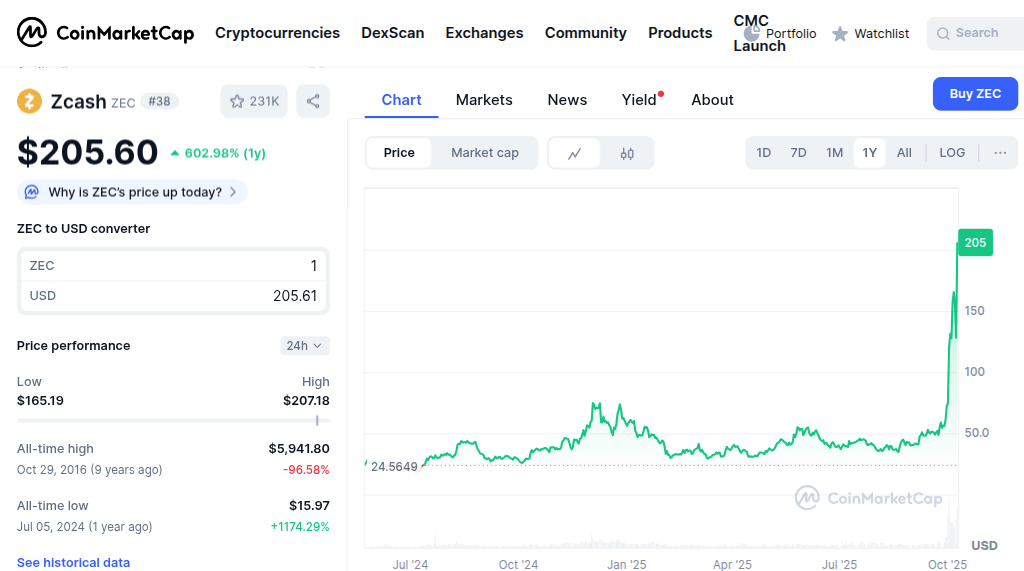1024x571 pixels.
Task: Open the 24h price performance dropdown
Action: pos(305,346)
